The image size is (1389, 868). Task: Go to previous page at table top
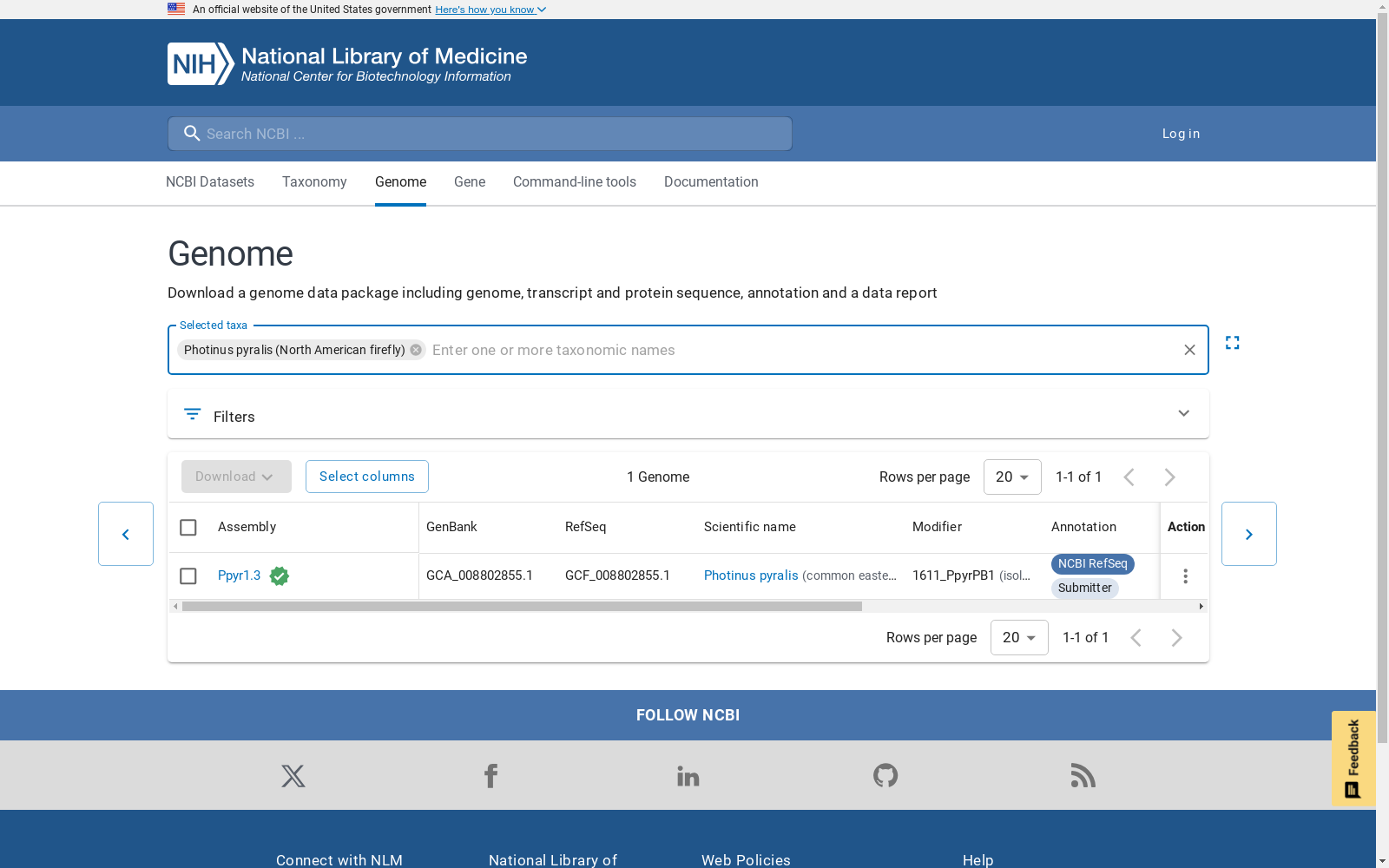click(x=1129, y=477)
